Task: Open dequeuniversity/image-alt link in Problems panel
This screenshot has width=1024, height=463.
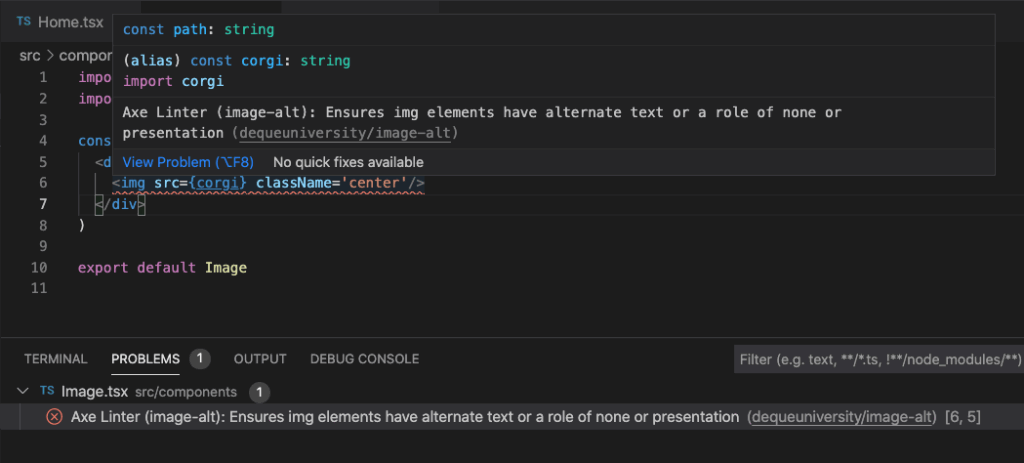Action: coord(842,417)
